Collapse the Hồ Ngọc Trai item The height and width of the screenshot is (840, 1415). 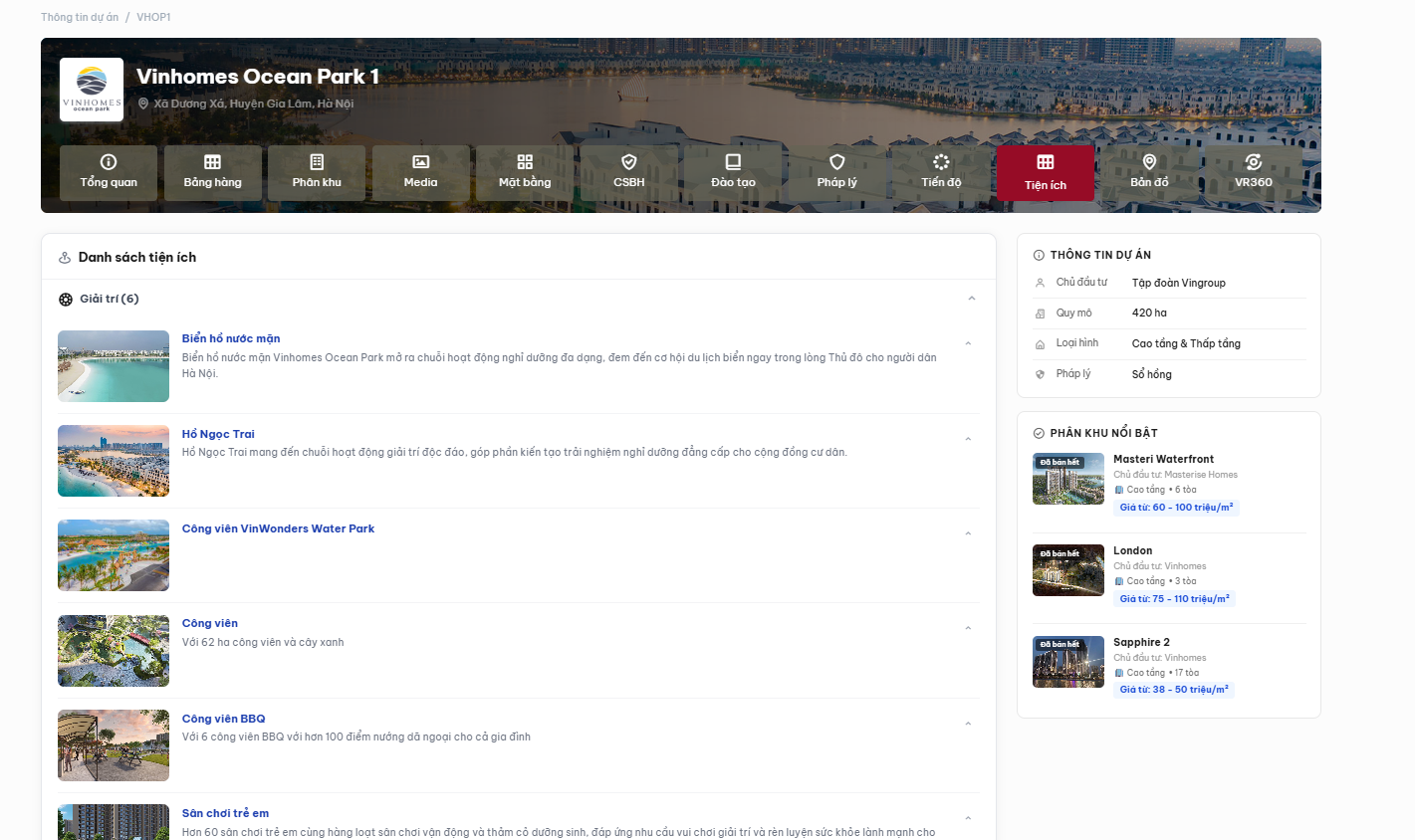click(x=968, y=440)
